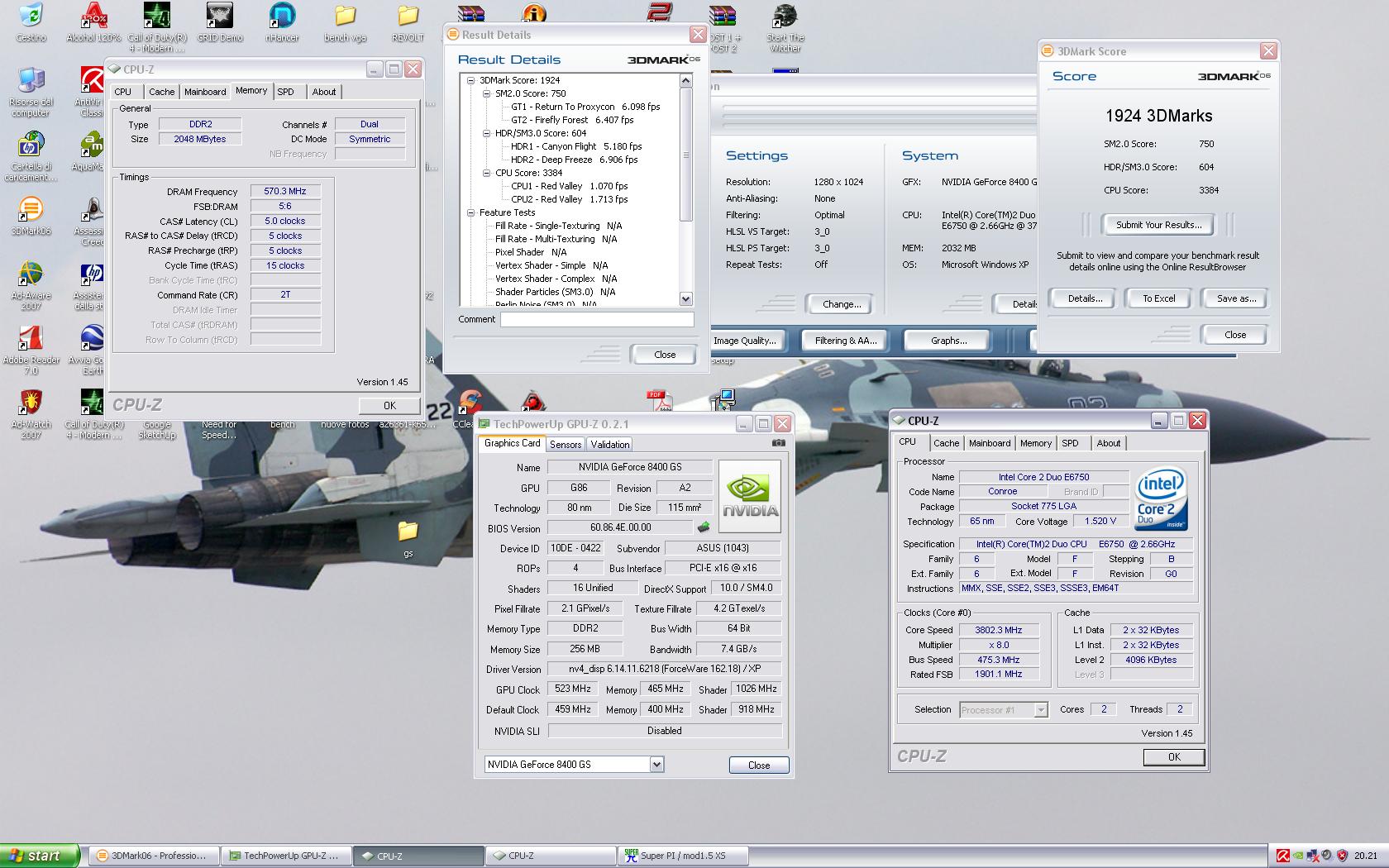Launch the GRID Demo desktop shortcut

220,21
